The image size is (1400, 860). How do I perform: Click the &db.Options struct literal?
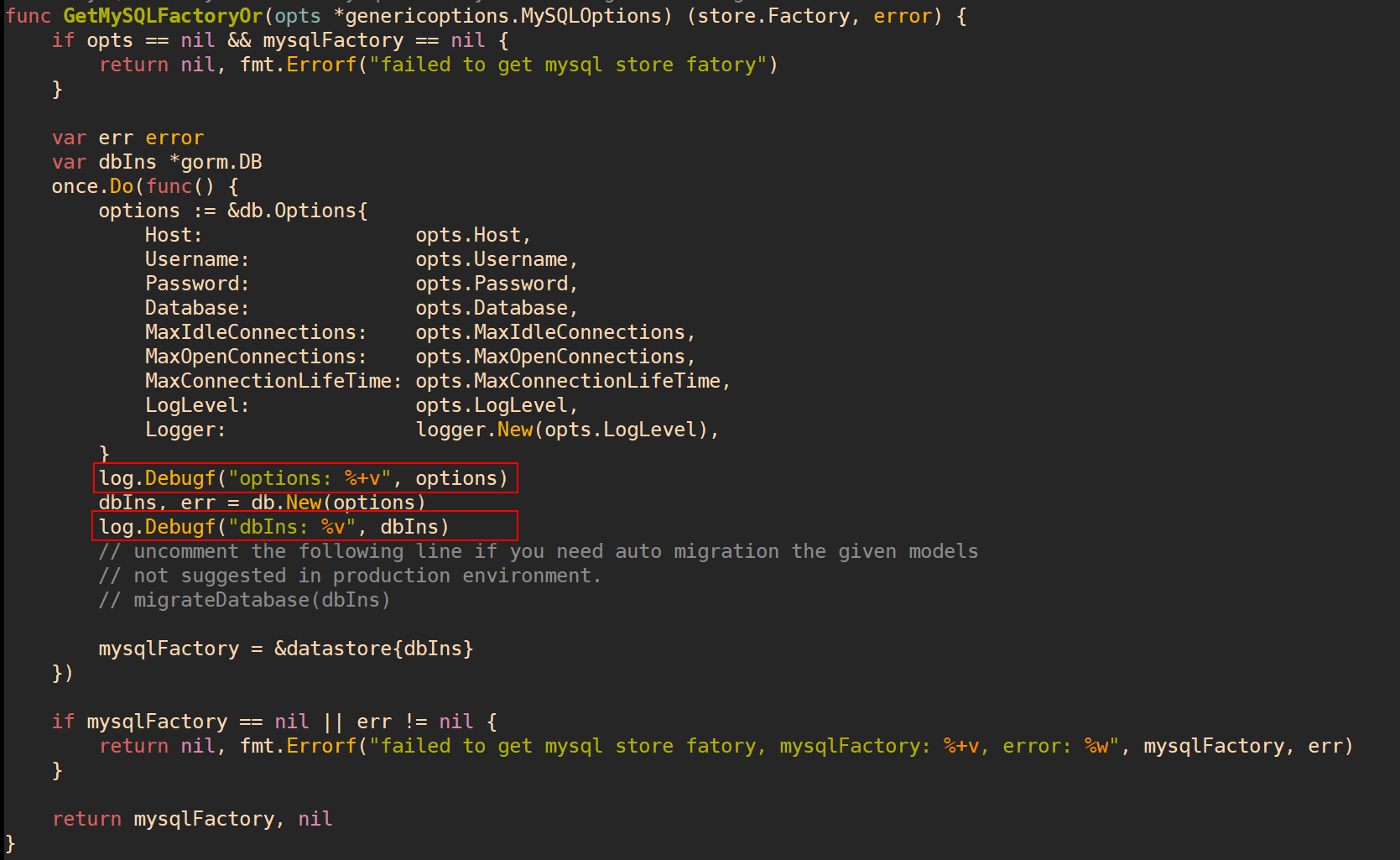pos(297,211)
